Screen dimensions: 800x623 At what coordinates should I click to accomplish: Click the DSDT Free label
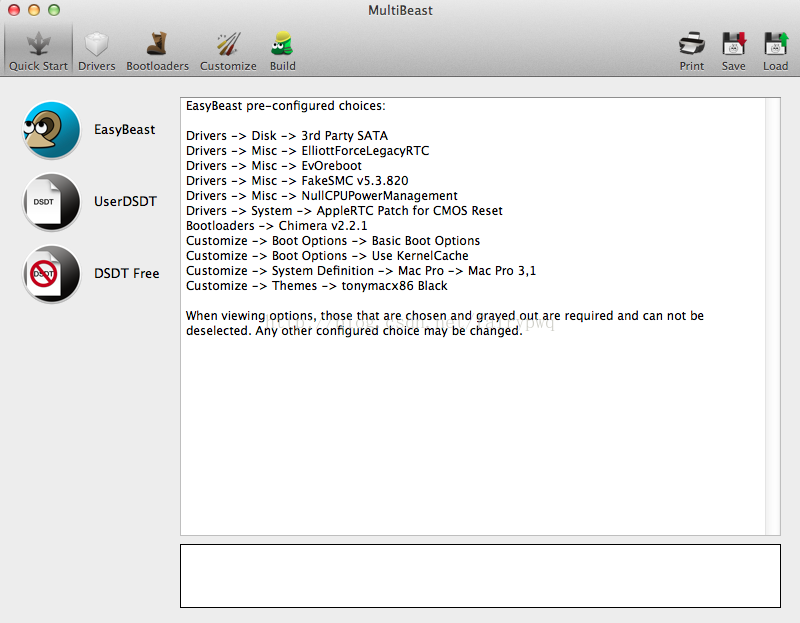point(127,273)
